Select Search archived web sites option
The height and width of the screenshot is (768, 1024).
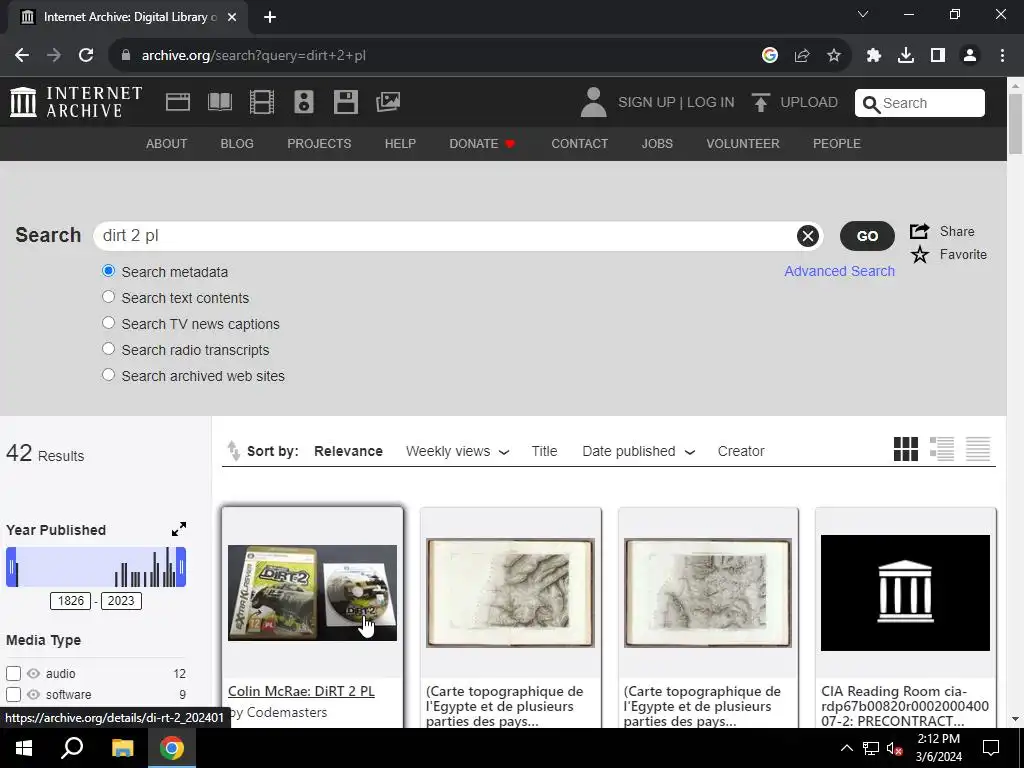coord(108,376)
